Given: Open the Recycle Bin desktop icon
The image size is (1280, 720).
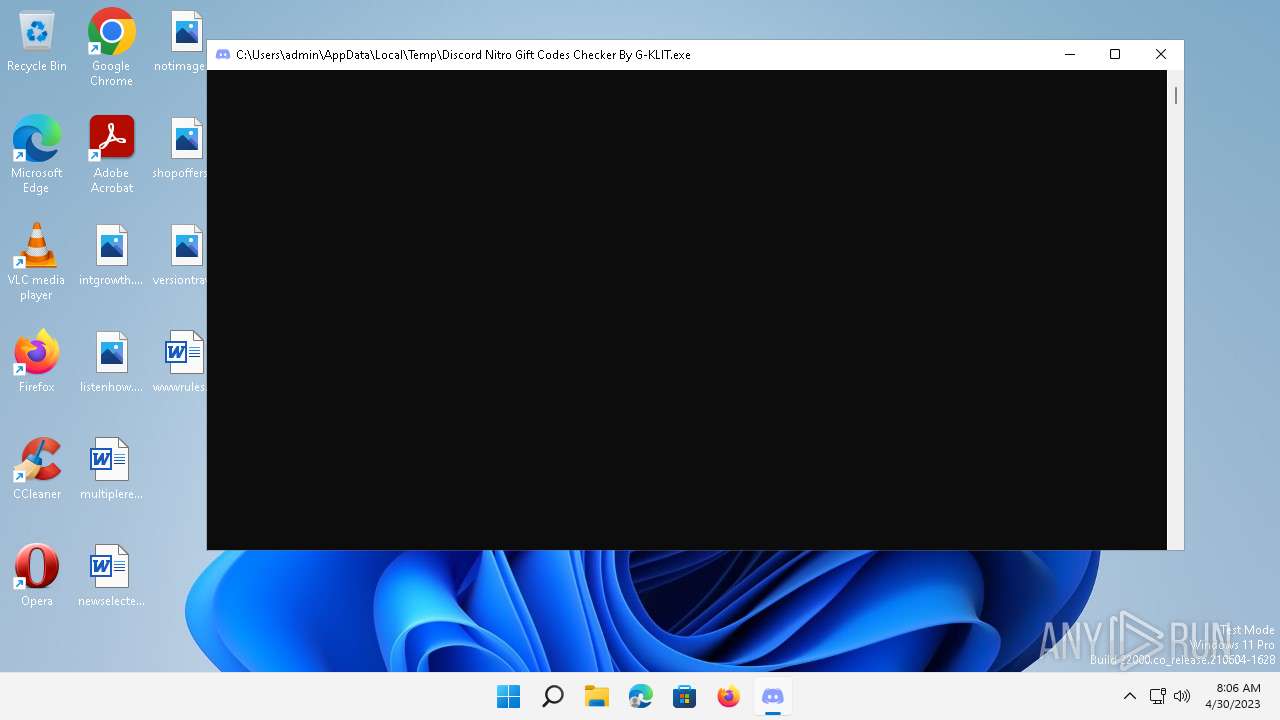Looking at the screenshot, I should 37,42.
